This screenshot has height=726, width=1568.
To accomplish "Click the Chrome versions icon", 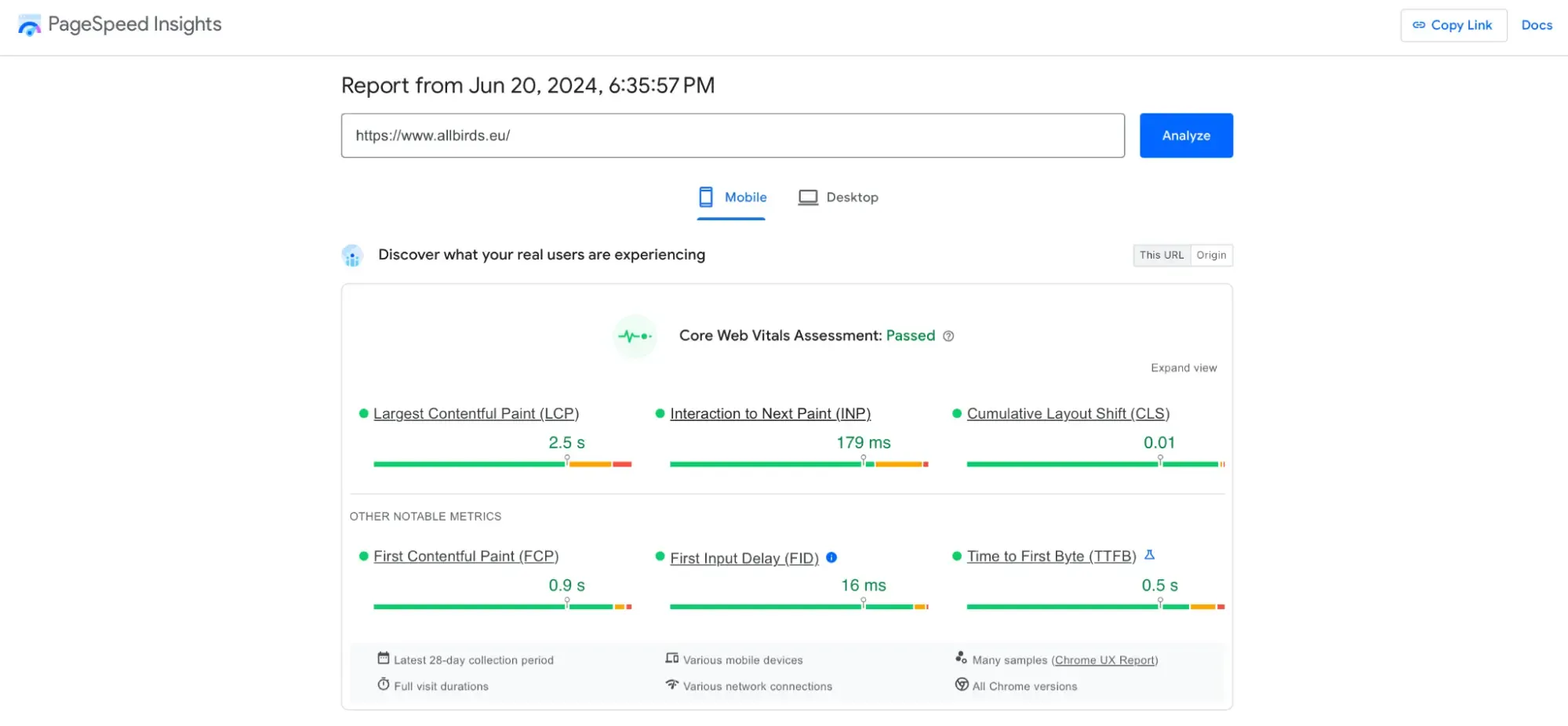I will (962, 684).
